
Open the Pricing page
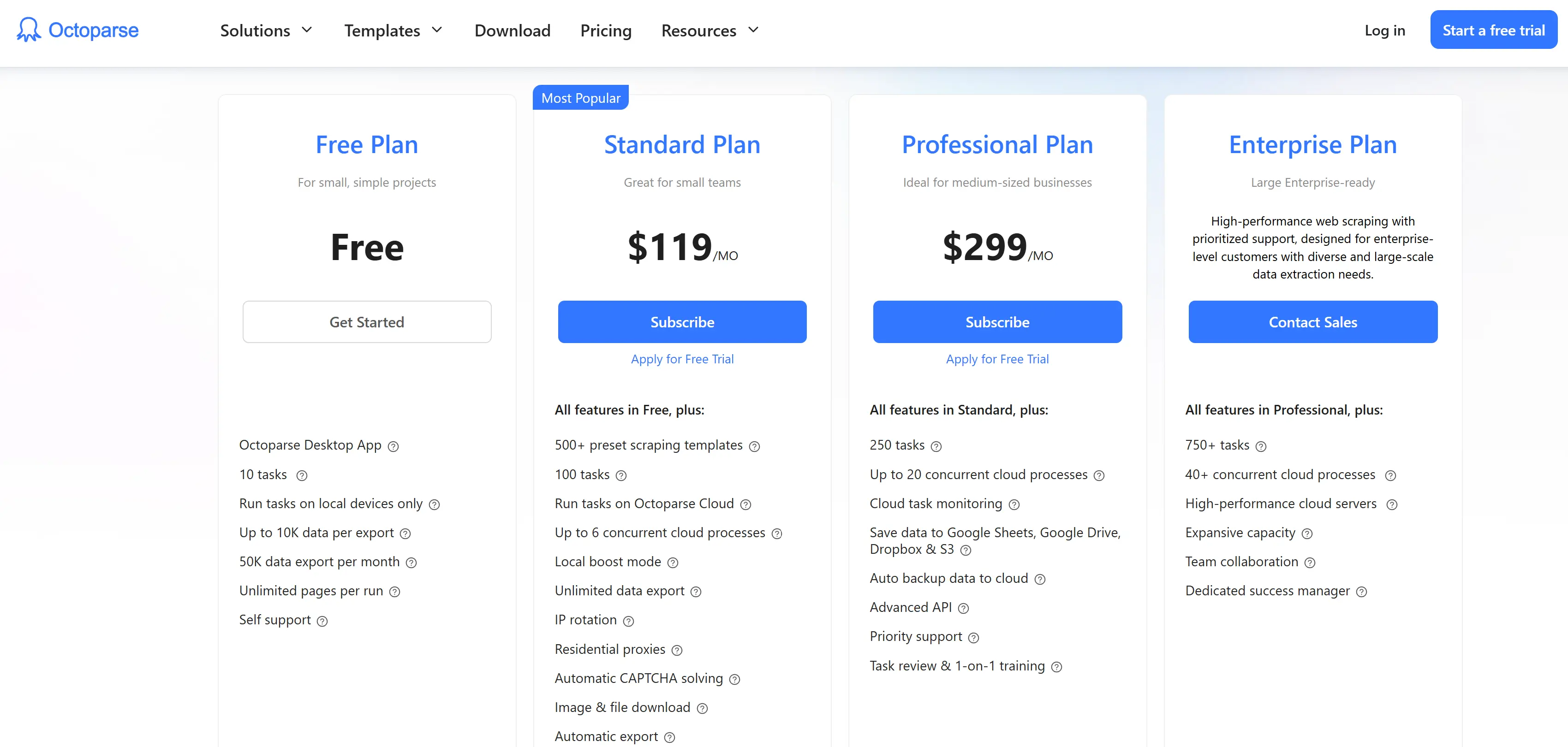pos(606,30)
